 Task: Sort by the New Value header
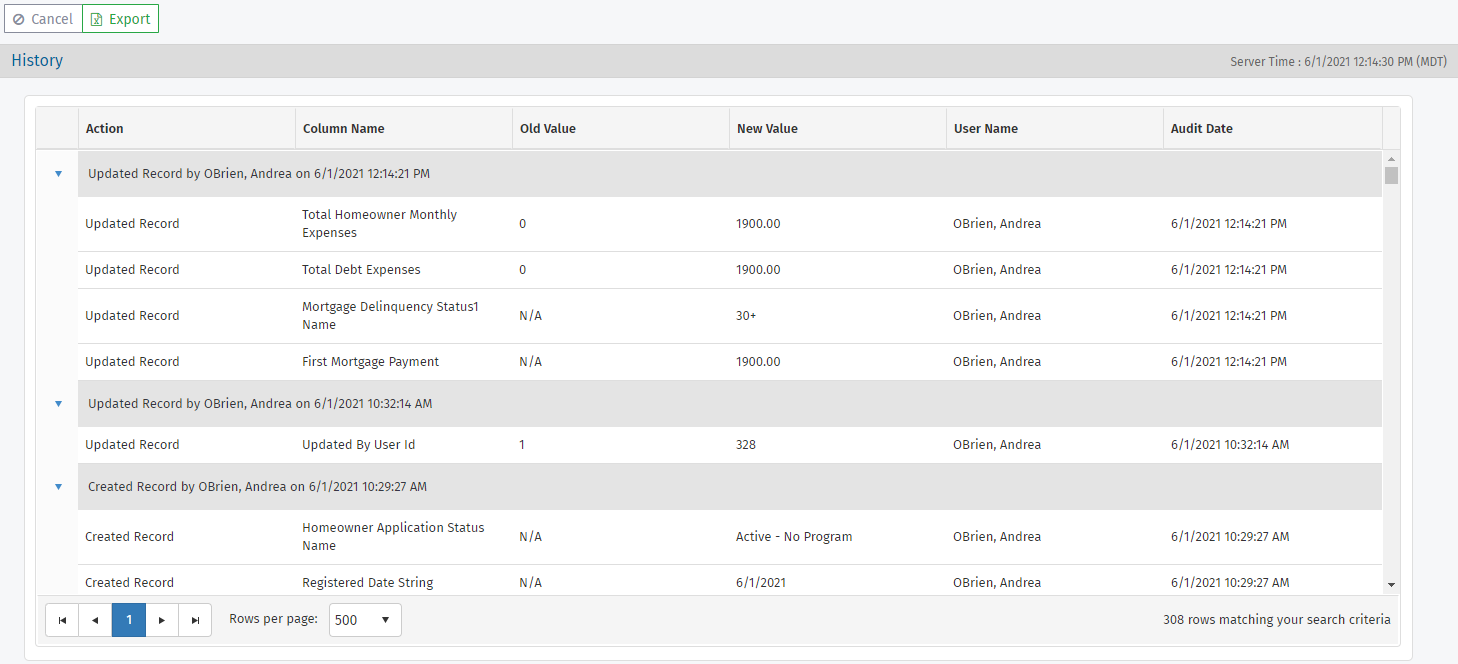tap(767, 129)
